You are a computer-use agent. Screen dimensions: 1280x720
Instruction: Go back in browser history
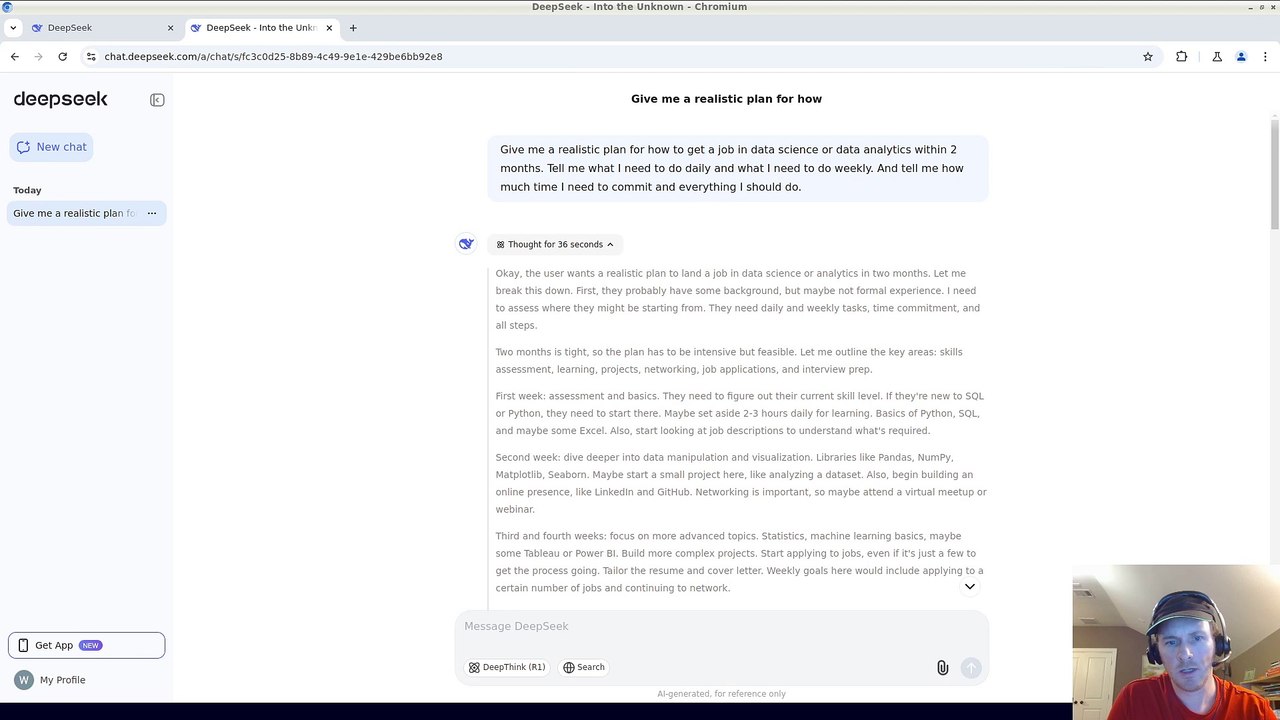click(15, 57)
